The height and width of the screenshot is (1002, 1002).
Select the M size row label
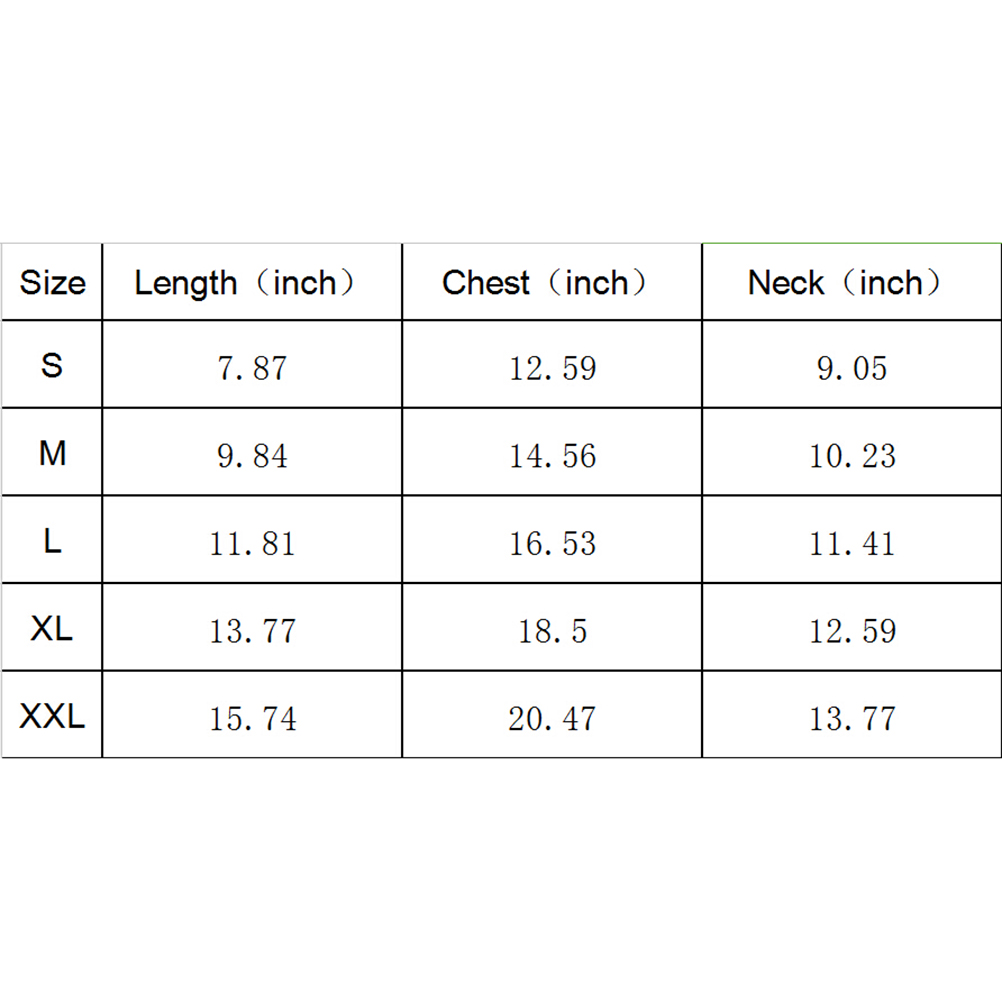pos(52,454)
